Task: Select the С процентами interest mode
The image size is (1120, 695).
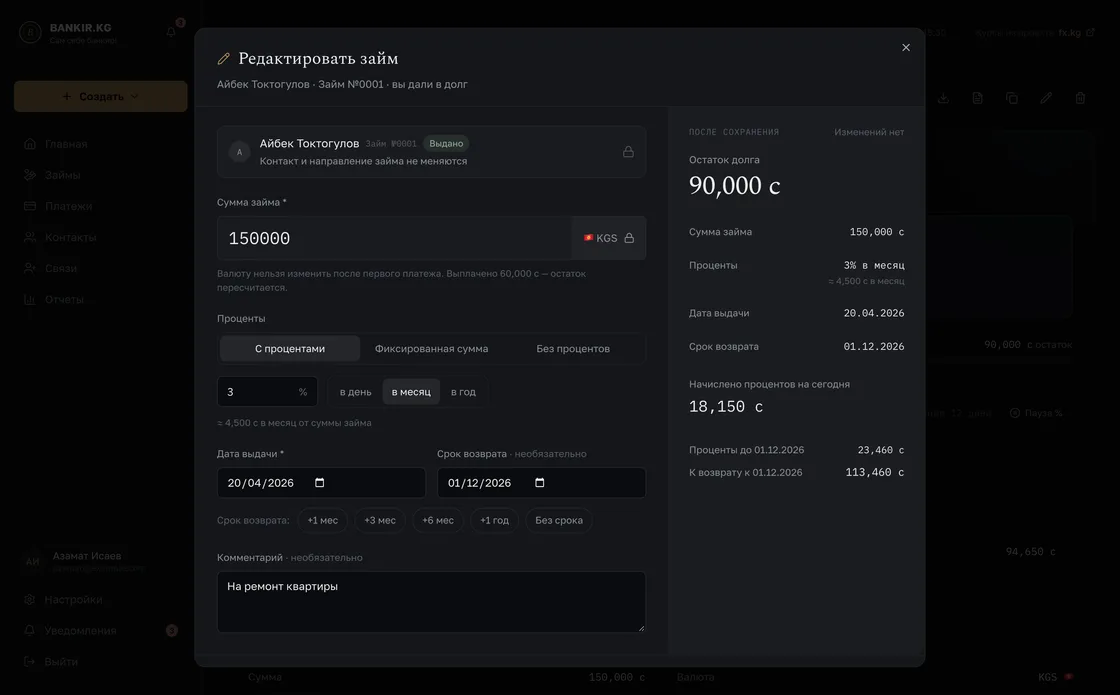Action: (x=290, y=349)
